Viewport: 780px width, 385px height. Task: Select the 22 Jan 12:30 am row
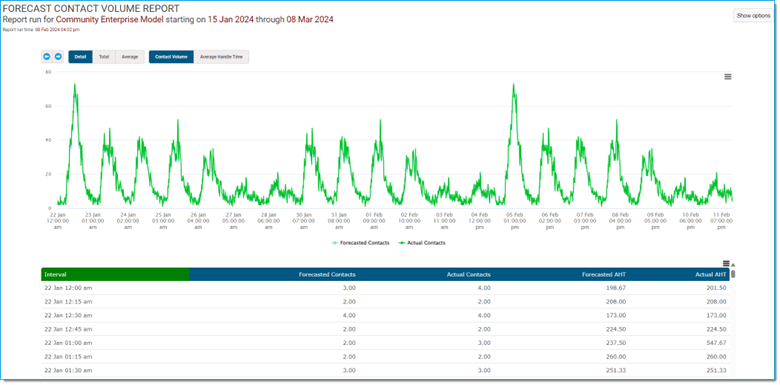[386, 315]
